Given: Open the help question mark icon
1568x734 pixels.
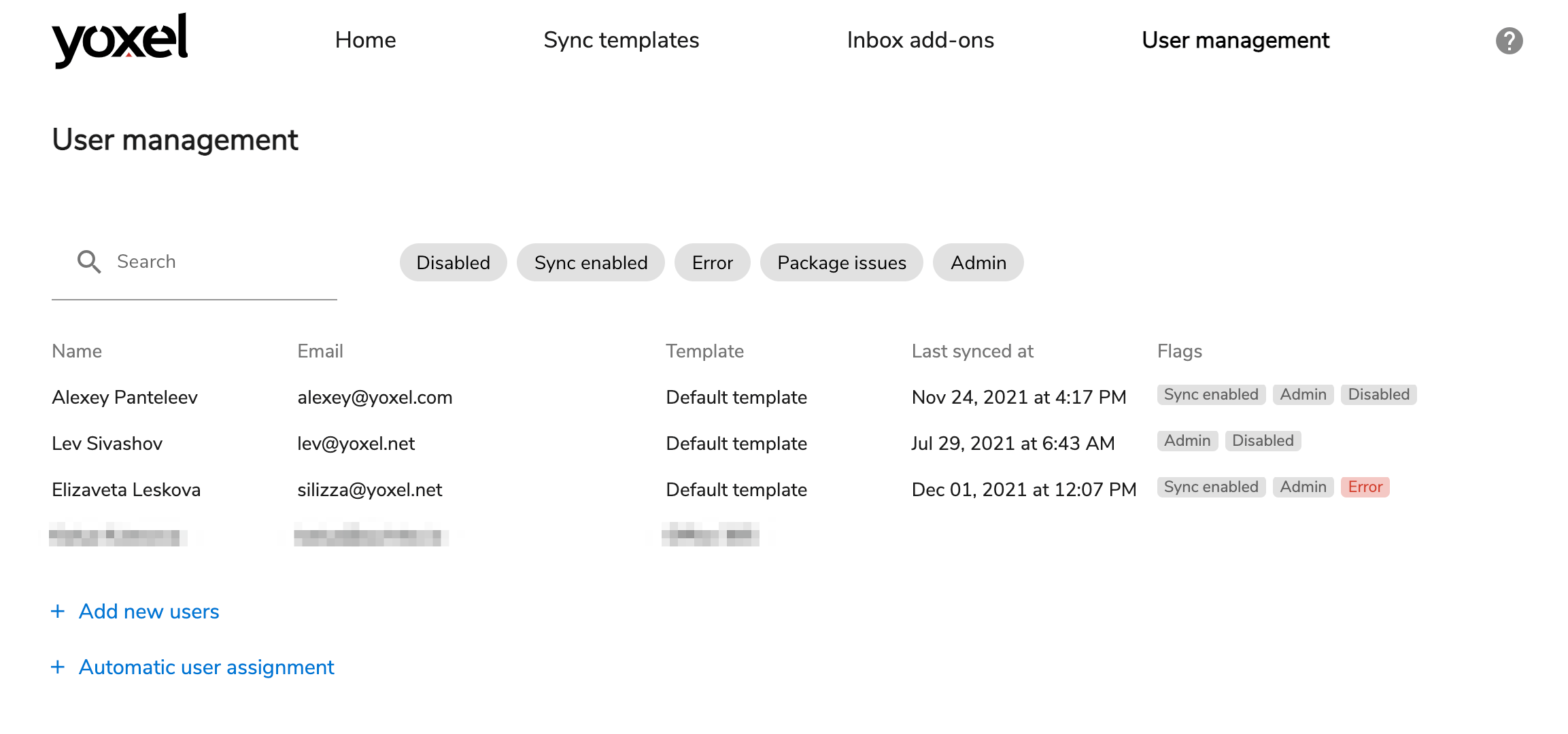Looking at the screenshot, I should click(x=1509, y=41).
